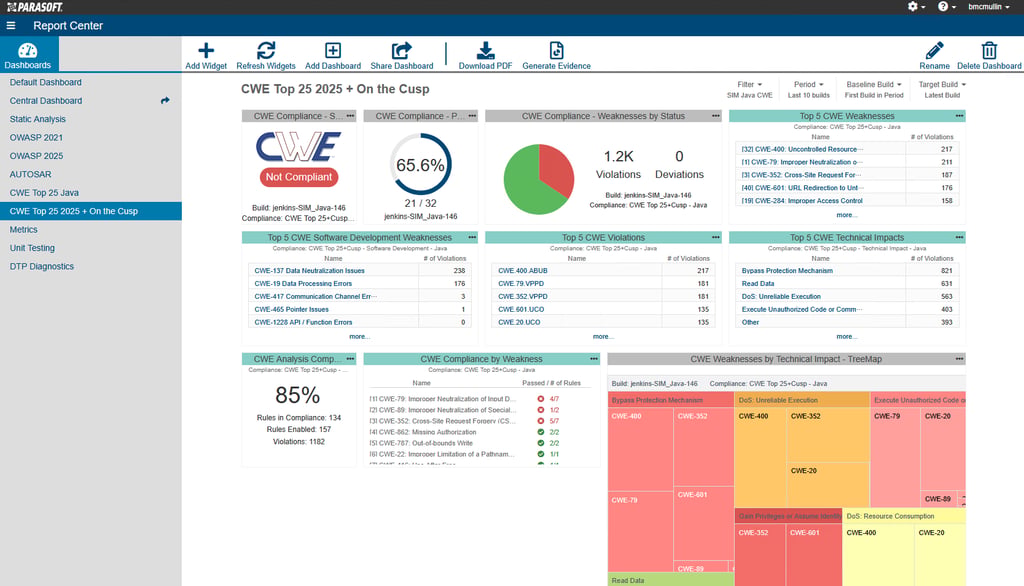The width and height of the screenshot is (1024, 586).
Task: Open options menu of TreeMap widget
Action: tap(959, 359)
